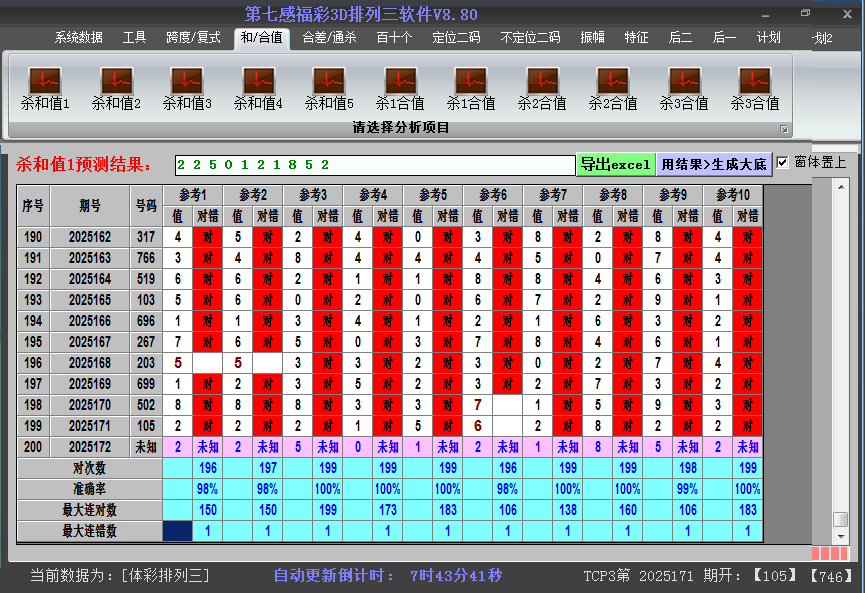
Task: Select the 杀和值3 analysis icon
Action: 187,88
